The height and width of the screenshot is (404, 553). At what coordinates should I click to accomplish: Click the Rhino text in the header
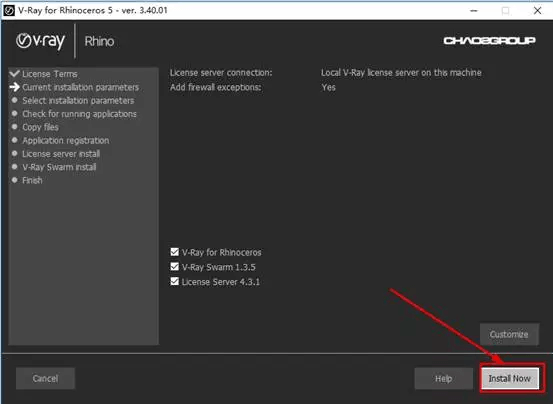[99, 41]
